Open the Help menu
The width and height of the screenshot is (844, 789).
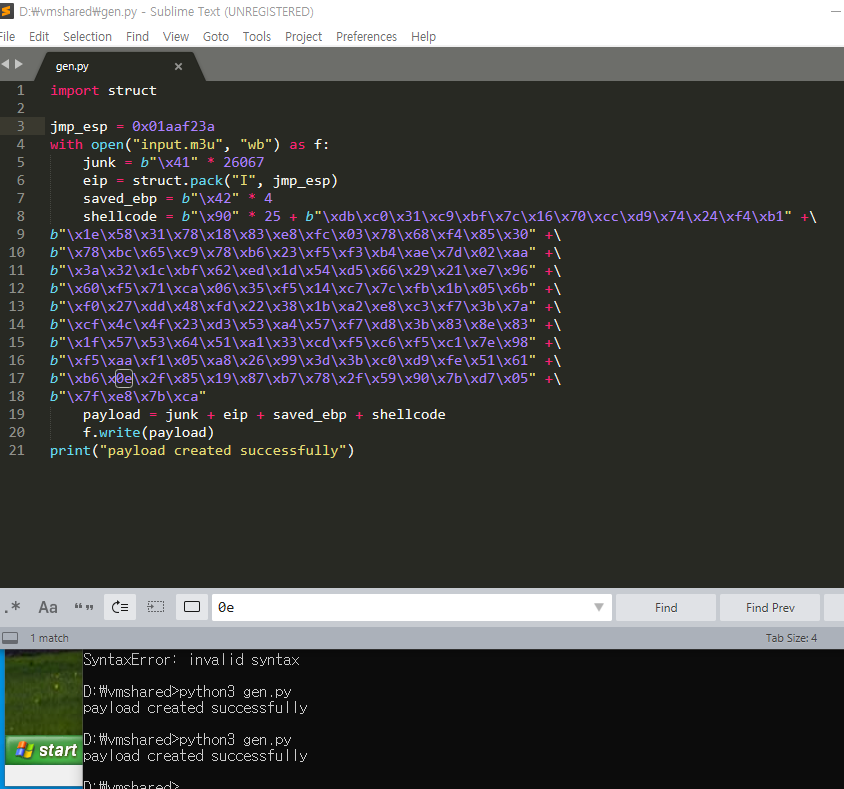point(424,37)
